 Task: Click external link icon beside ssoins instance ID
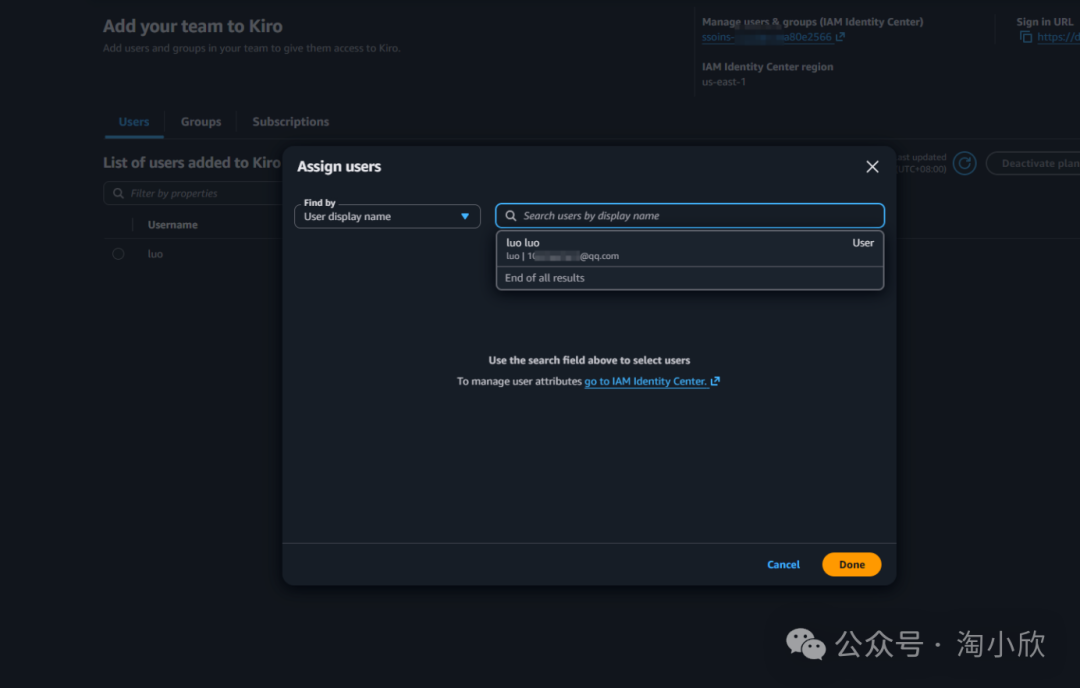pos(840,37)
